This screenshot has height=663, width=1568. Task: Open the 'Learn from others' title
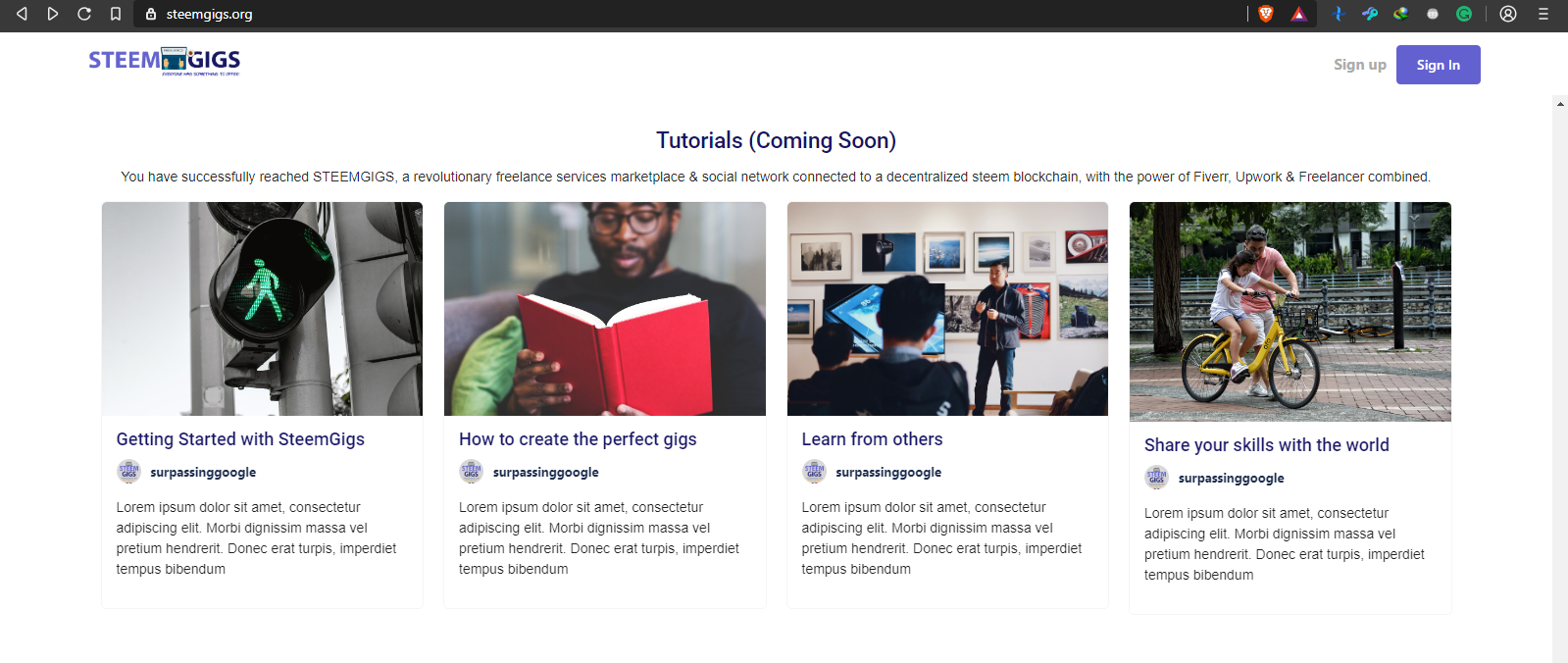872,439
